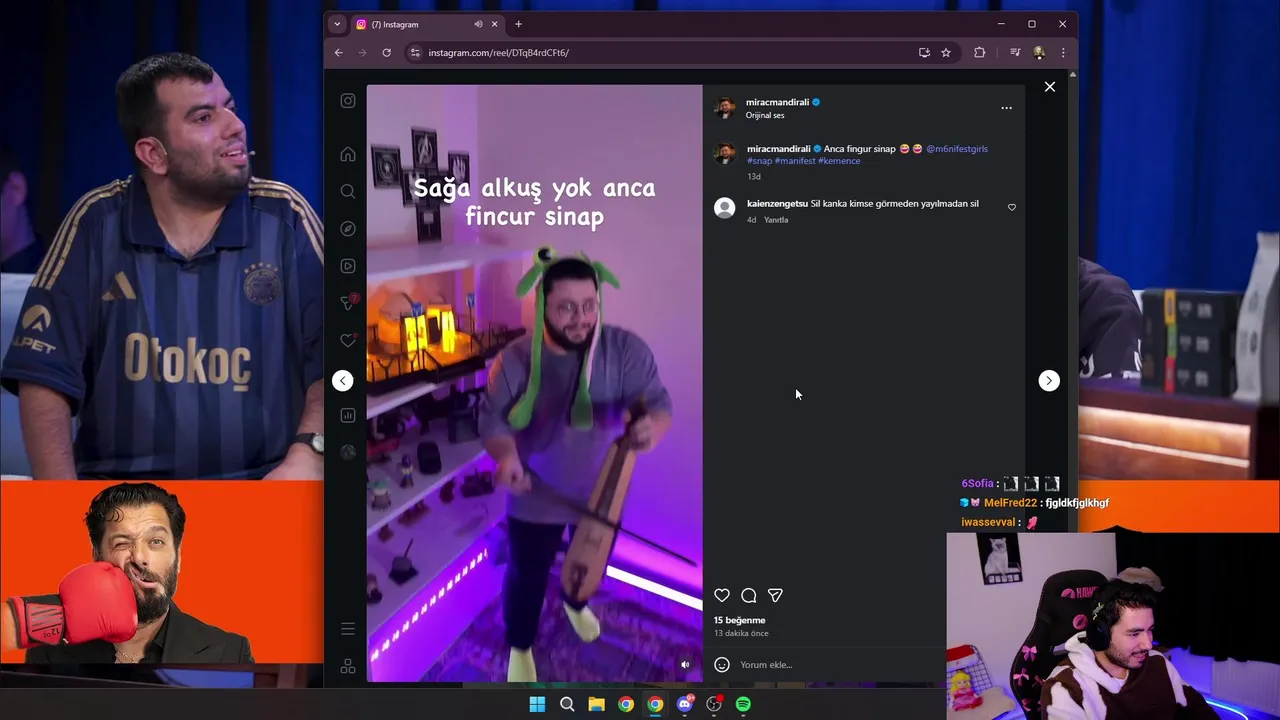The image size is (1280, 720).
Task: Switch to the active Chrome taskbar window
Action: click(x=655, y=704)
